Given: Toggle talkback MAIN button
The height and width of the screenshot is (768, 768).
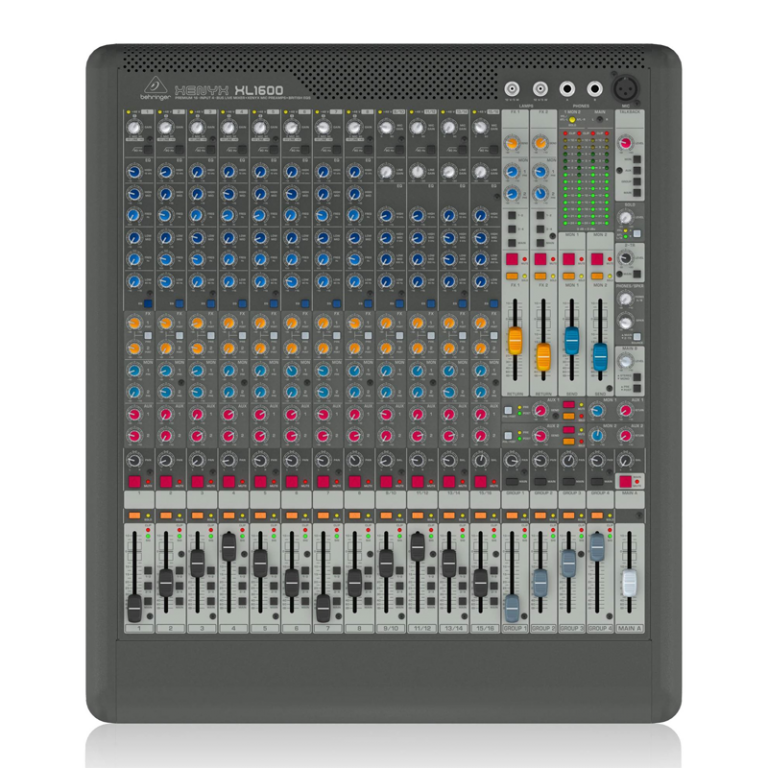Looking at the screenshot, I should pos(637,193).
